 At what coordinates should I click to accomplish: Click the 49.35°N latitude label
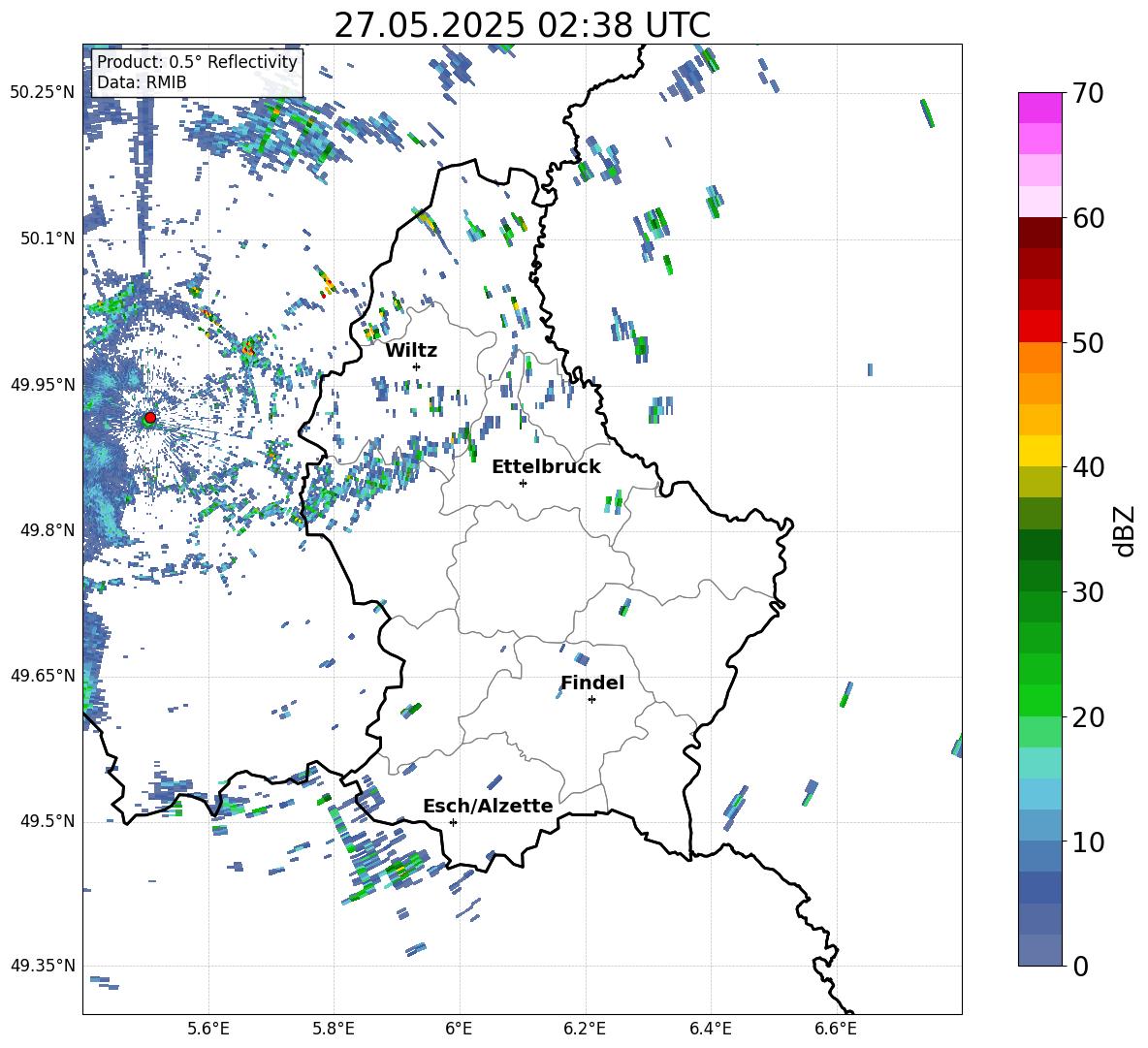point(43,966)
